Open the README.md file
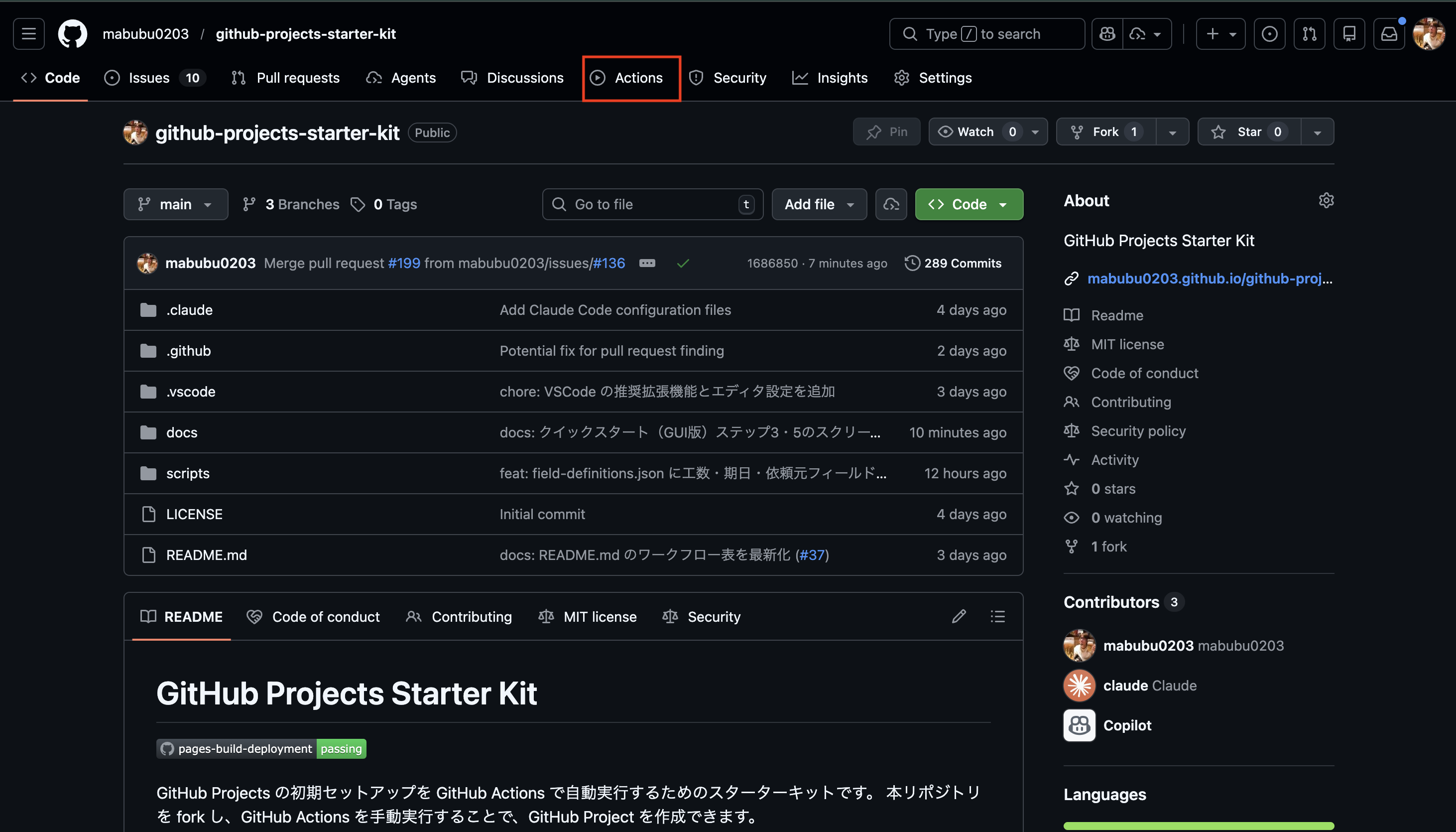Screen dimensions: 1456x832 (206, 555)
